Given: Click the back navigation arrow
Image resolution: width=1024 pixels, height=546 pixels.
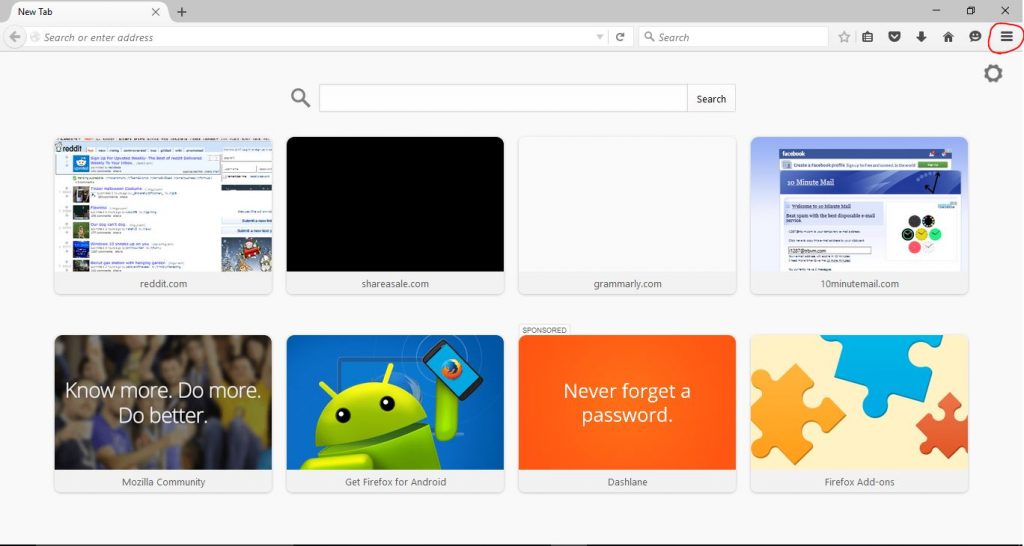Looking at the screenshot, I should pos(15,37).
